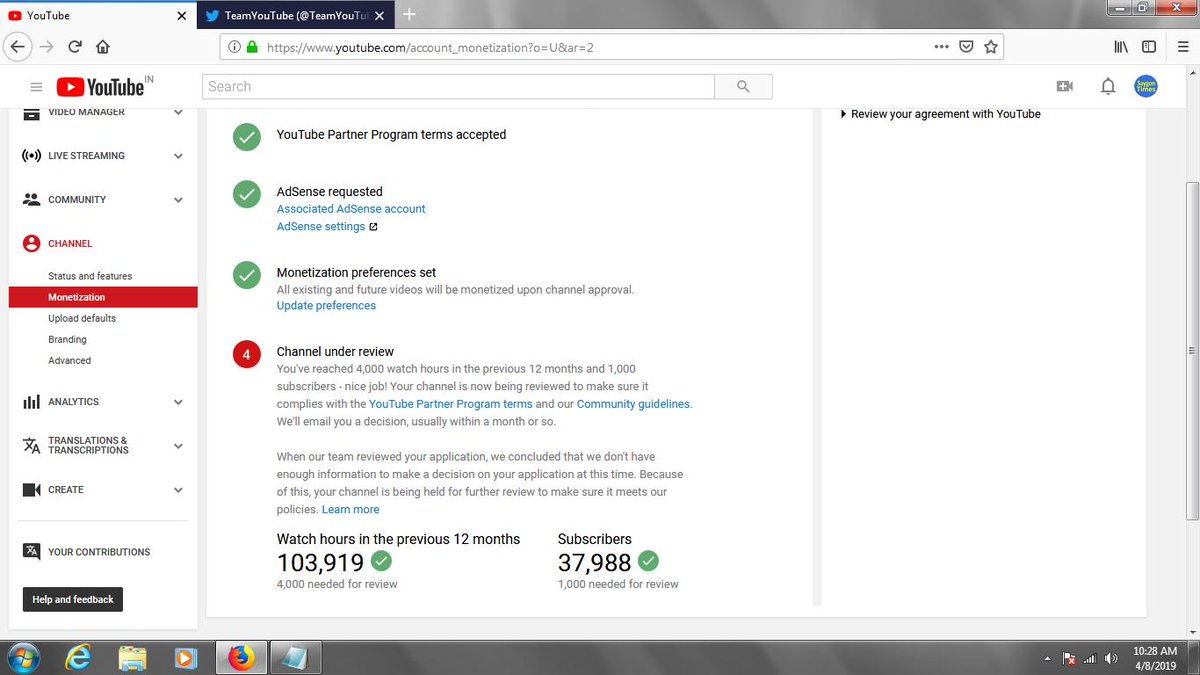
Task: Go back with the browser back arrow
Action: click(18, 46)
